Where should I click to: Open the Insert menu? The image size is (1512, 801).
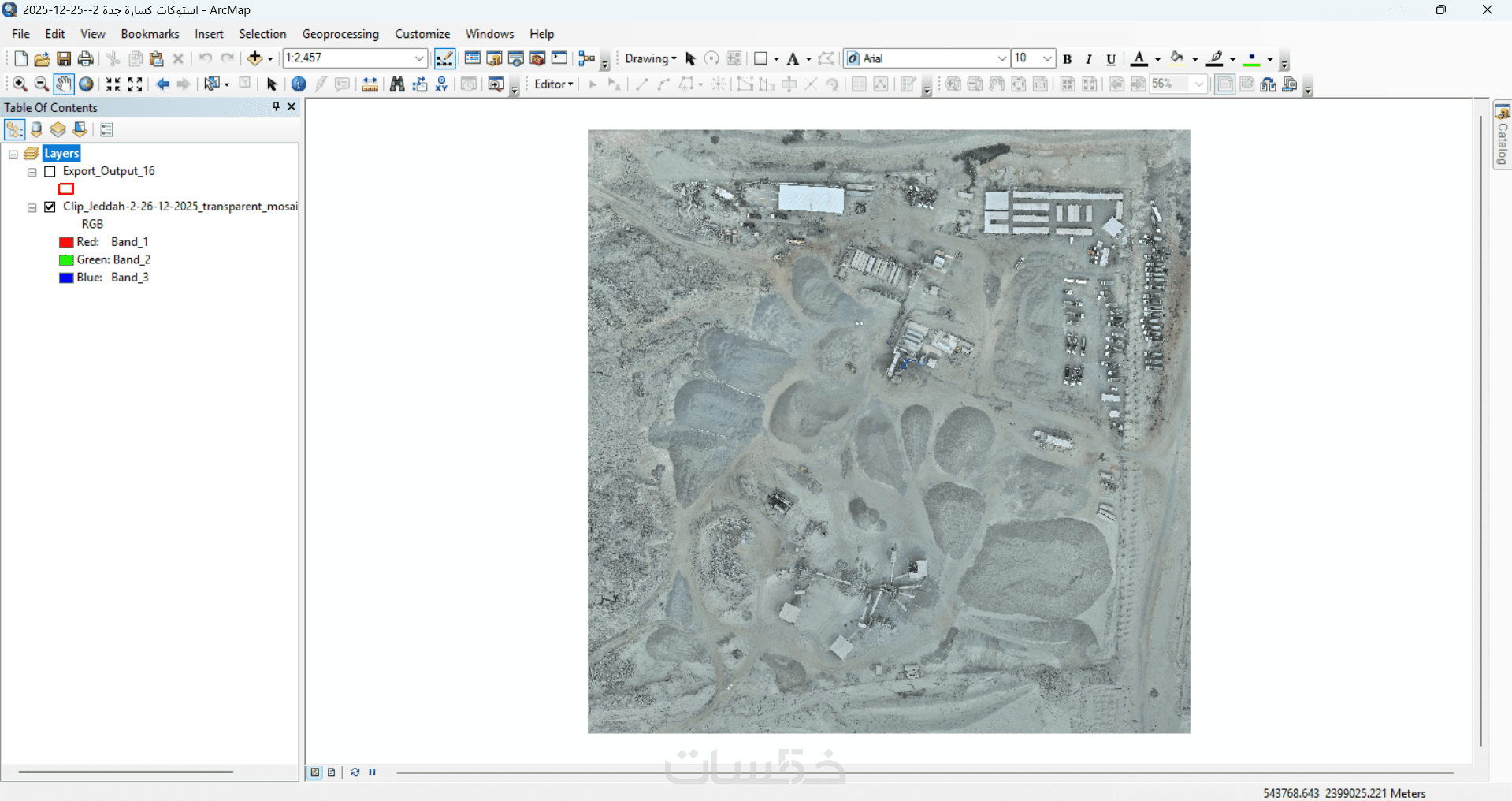click(x=209, y=34)
